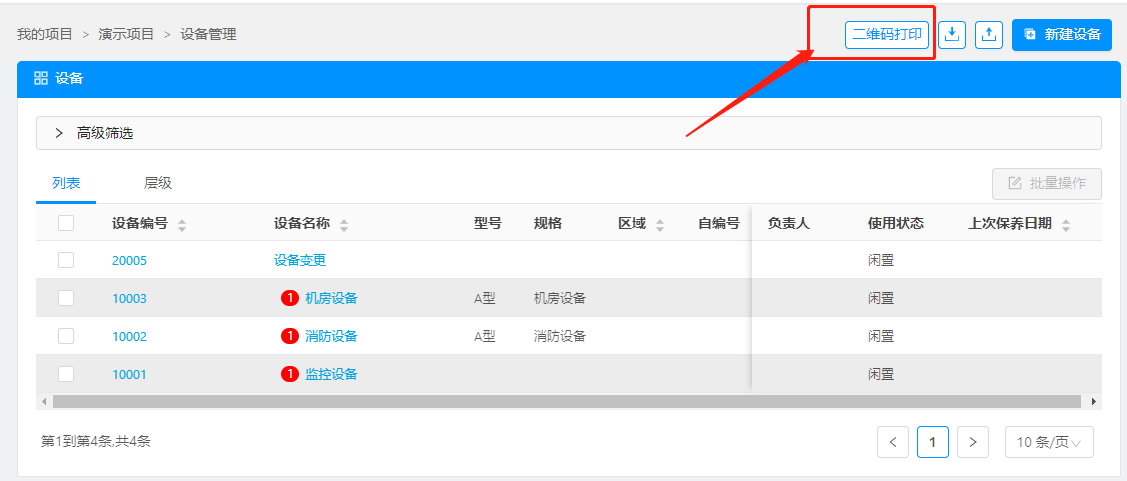Select checkbox for device 10002
The image size is (1127, 481).
66,336
